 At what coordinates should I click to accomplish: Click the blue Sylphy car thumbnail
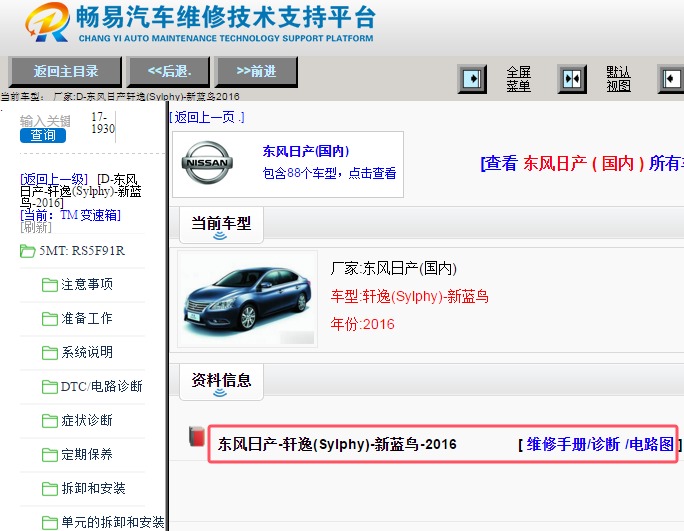pyautogui.click(x=247, y=299)
